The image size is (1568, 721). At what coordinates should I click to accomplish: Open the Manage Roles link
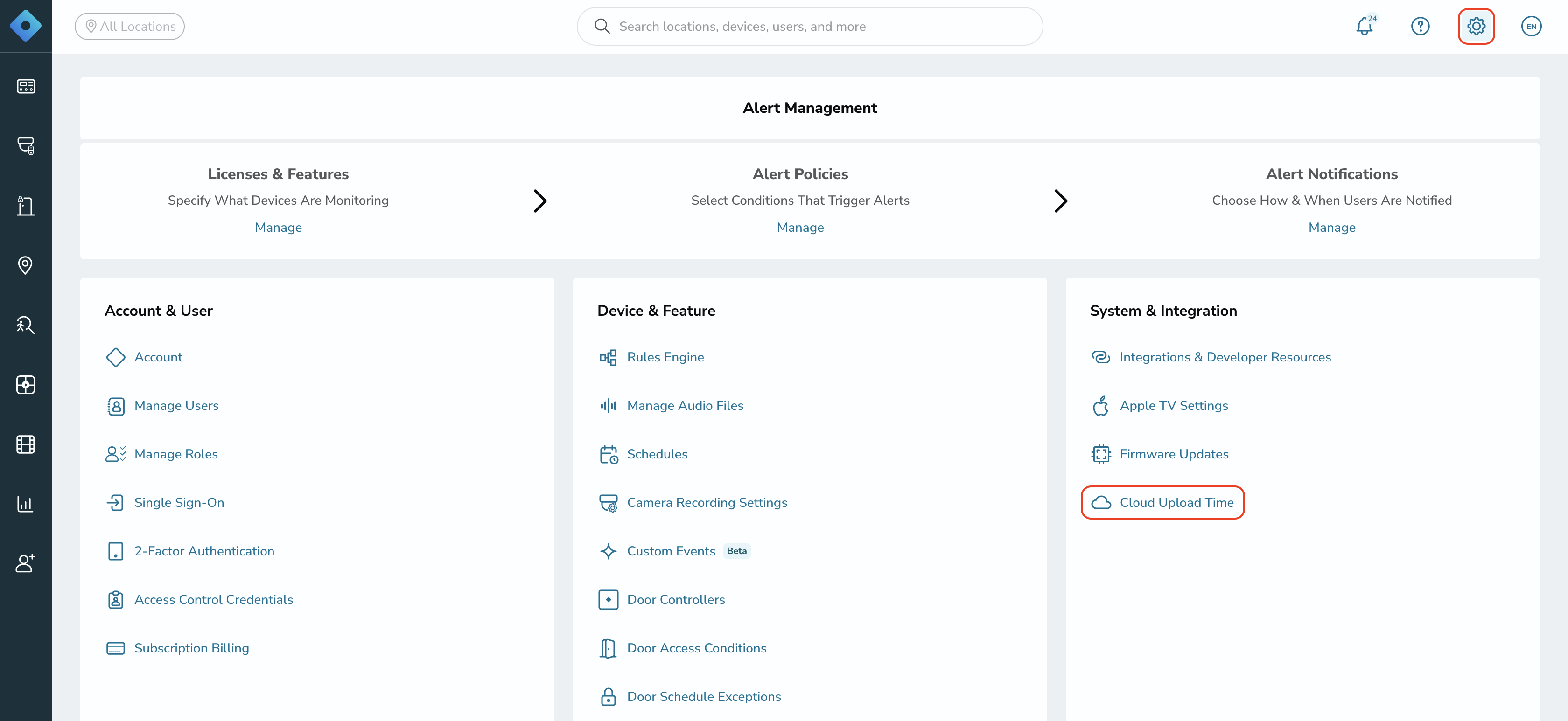coord(176,455)
